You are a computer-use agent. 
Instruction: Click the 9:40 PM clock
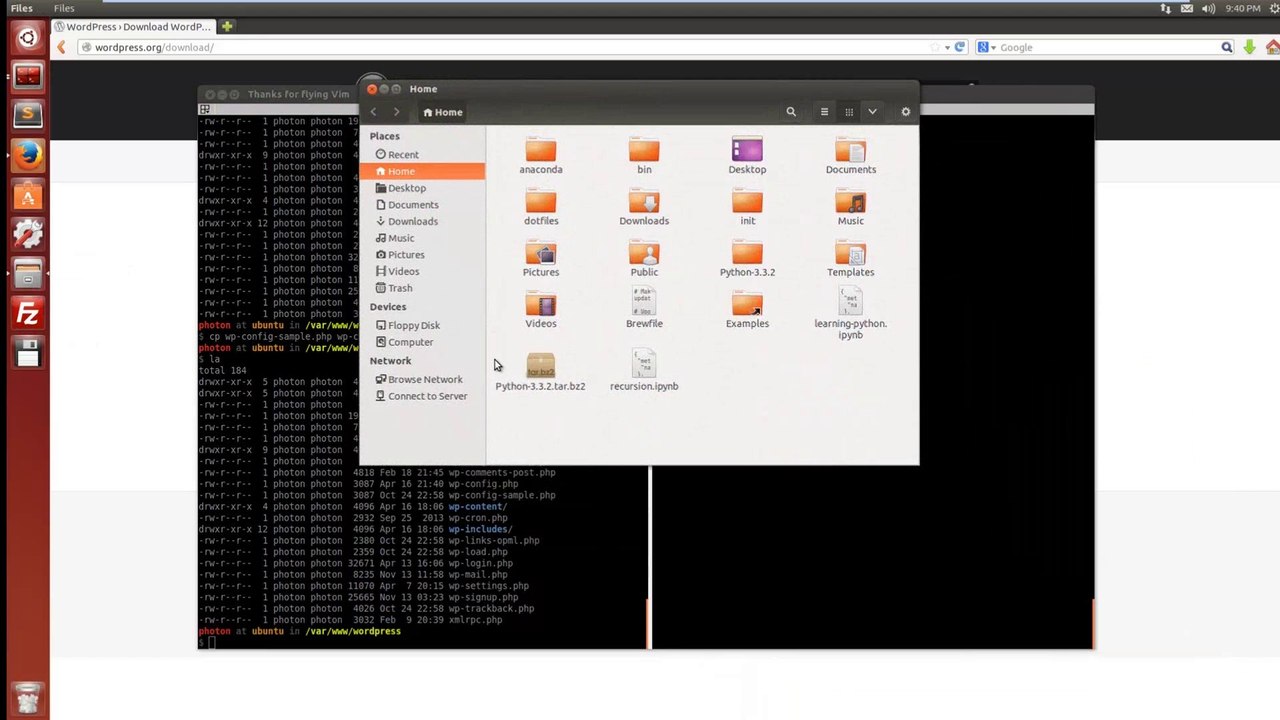pos(1243,8)
